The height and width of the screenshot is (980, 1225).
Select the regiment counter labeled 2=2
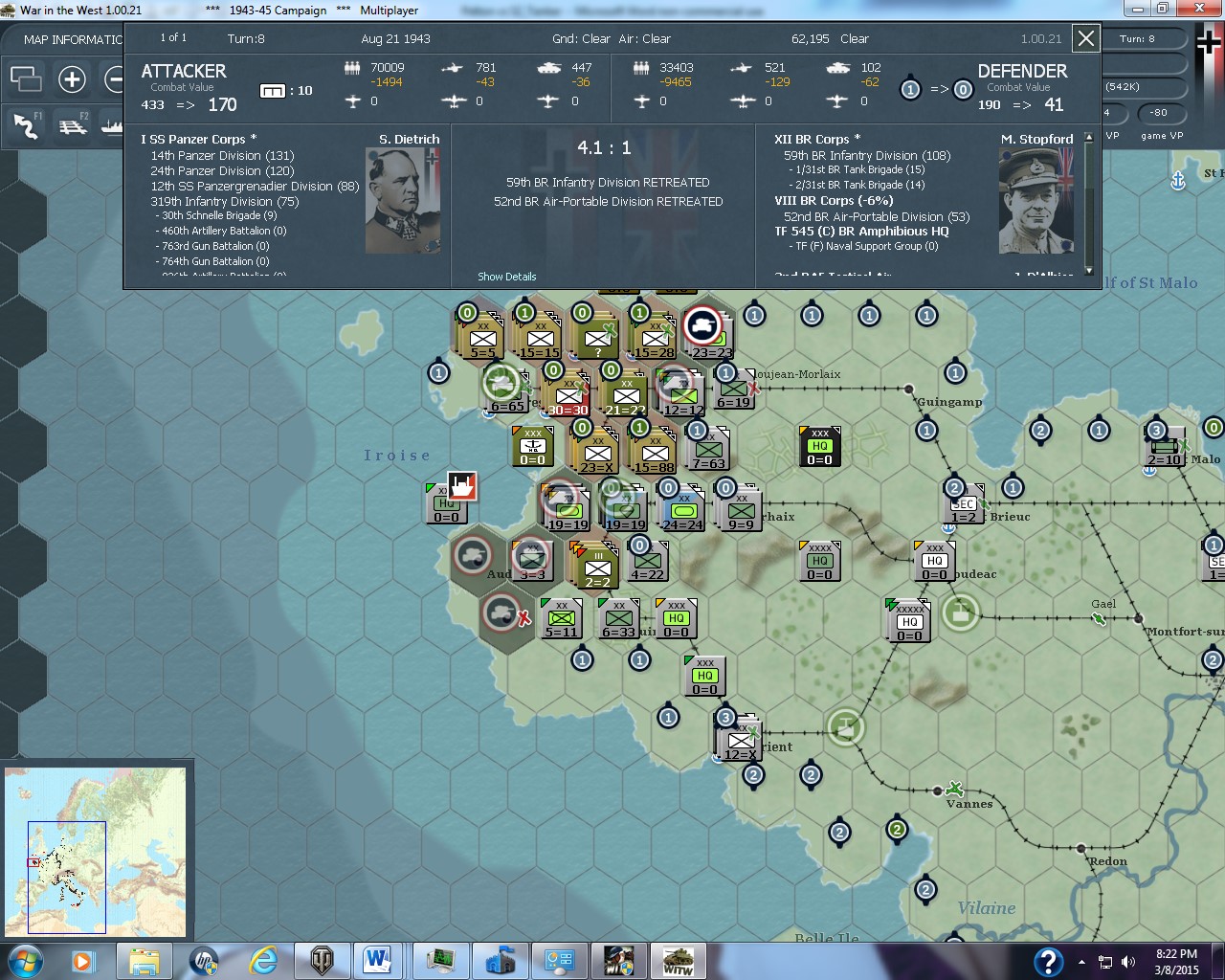[x=597, y=568]
